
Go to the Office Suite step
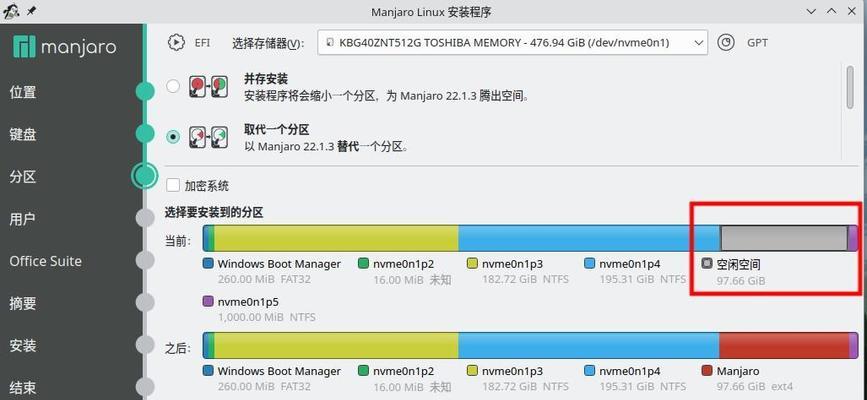tap(45, 261)
